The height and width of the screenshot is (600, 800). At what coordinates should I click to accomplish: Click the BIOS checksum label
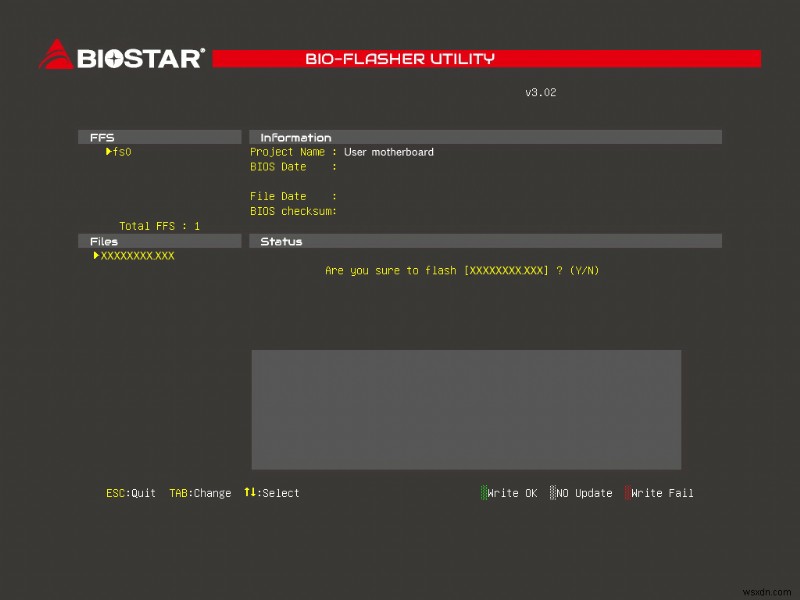(293, 211)
